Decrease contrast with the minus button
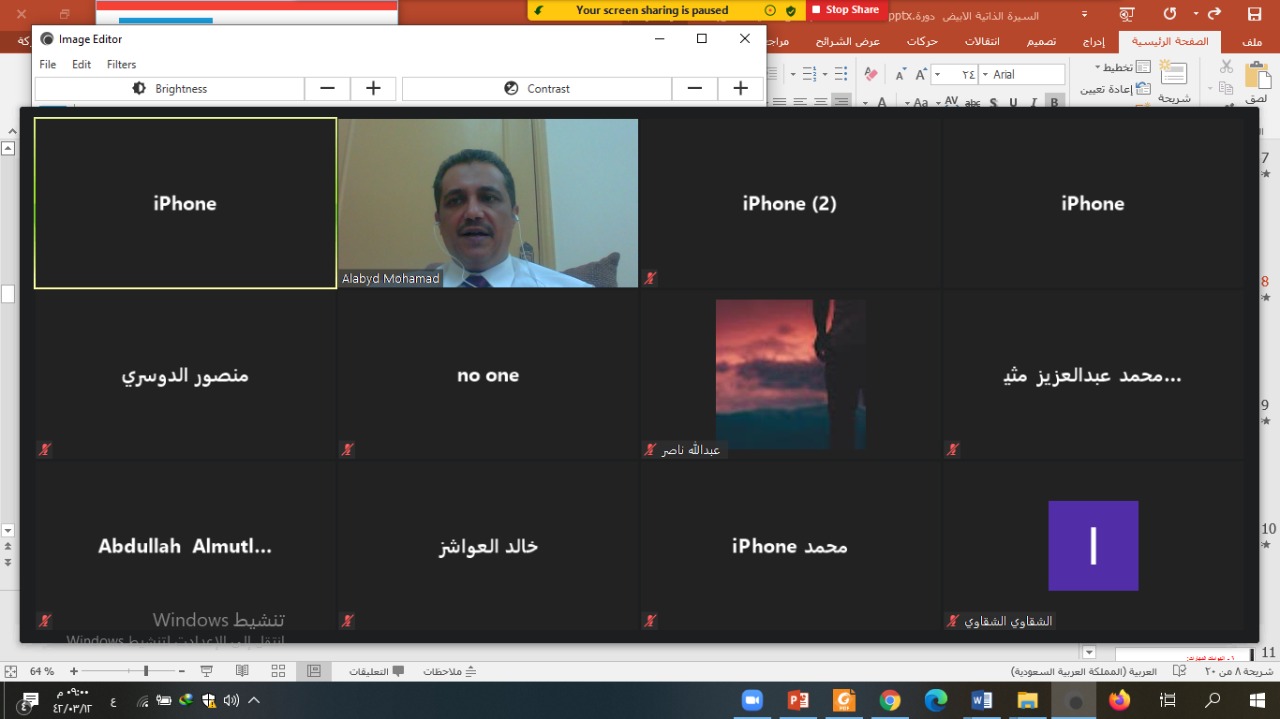This screenshot has width=1280, height=719. click(694, 89)
